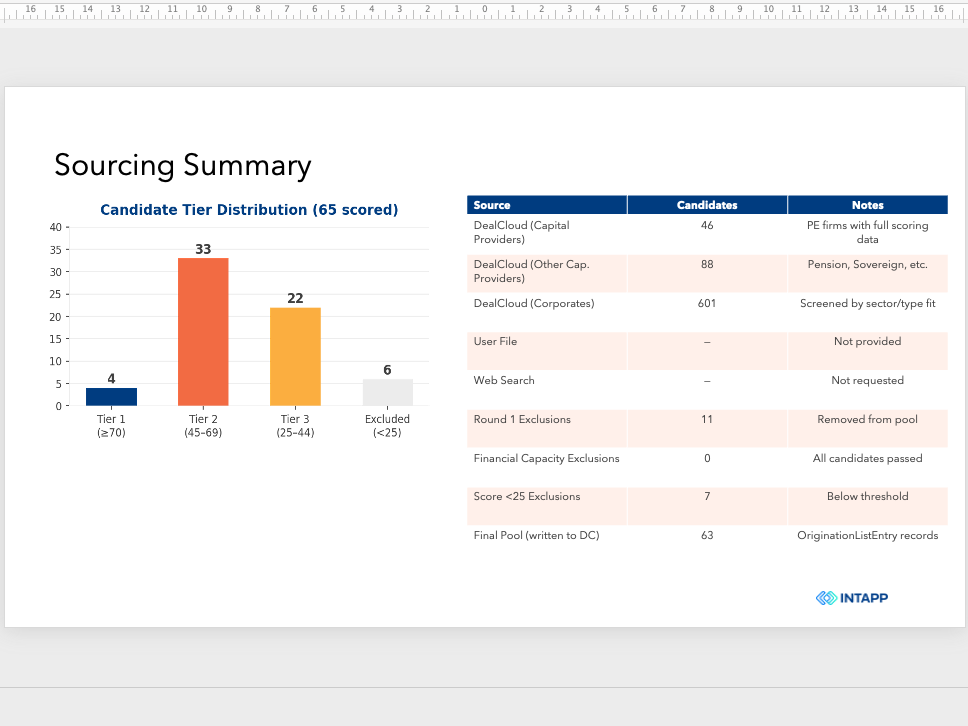Click the Intapp logo on slide
The width and height of the screenshot is (968, 726).
point(852,598)
